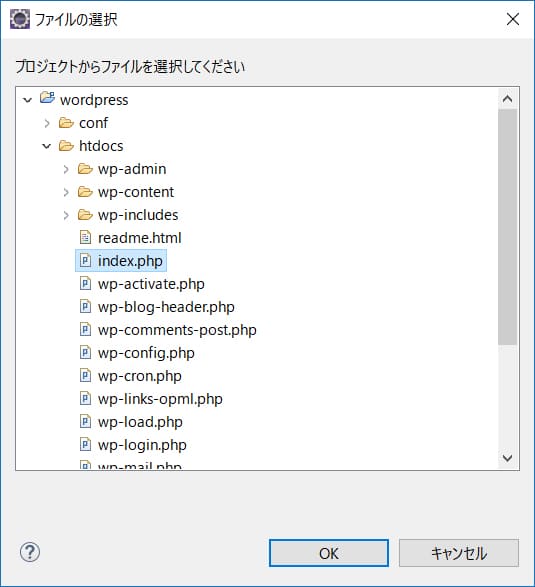Open help with the question mark icon
Image resolution: width=535 pixels, height=587 pixels.
click(30, 552)
